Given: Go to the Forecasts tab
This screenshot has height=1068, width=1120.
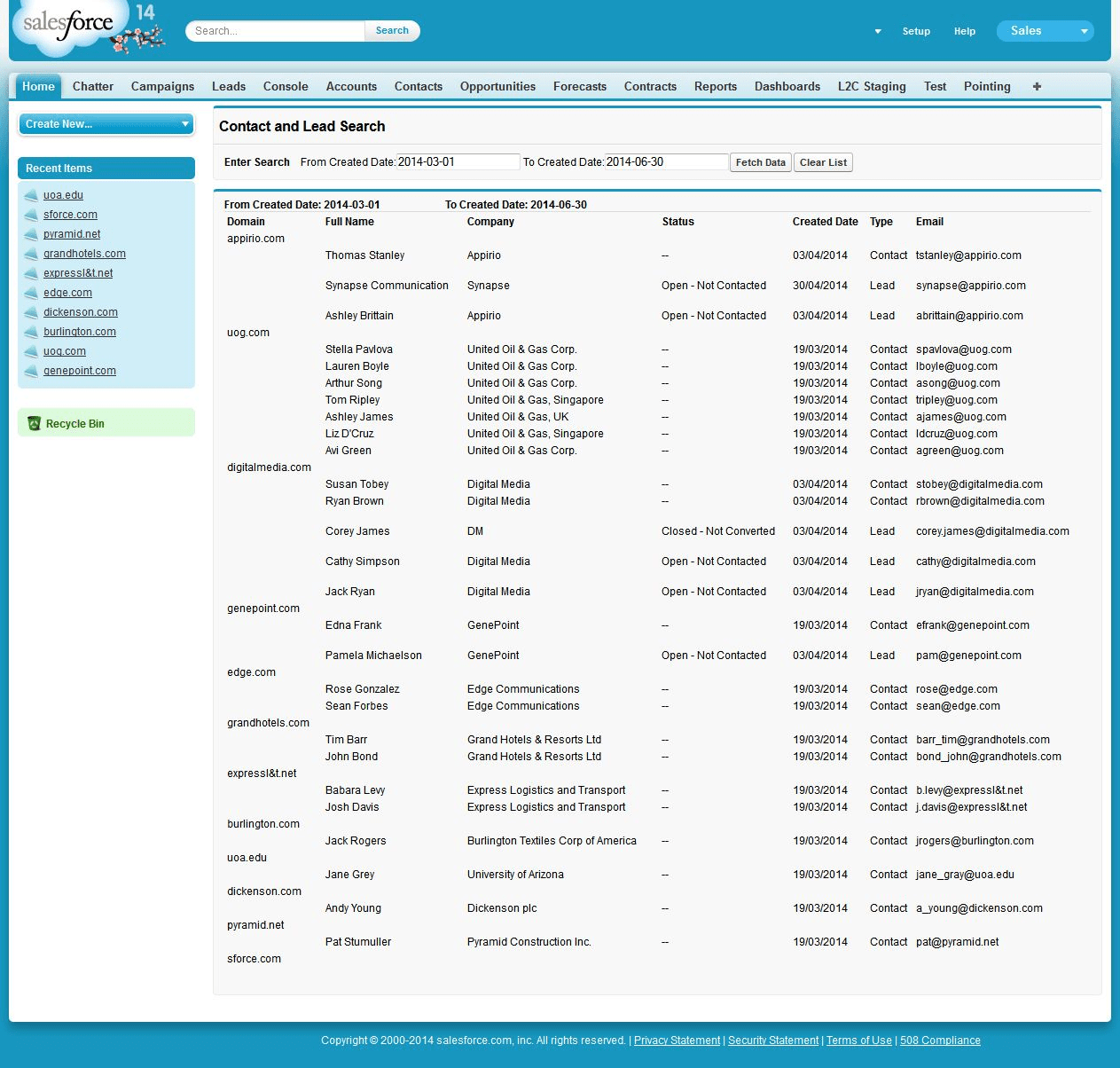Looking at the screenshot, I should pyautogui.click(x=580, y=86).
